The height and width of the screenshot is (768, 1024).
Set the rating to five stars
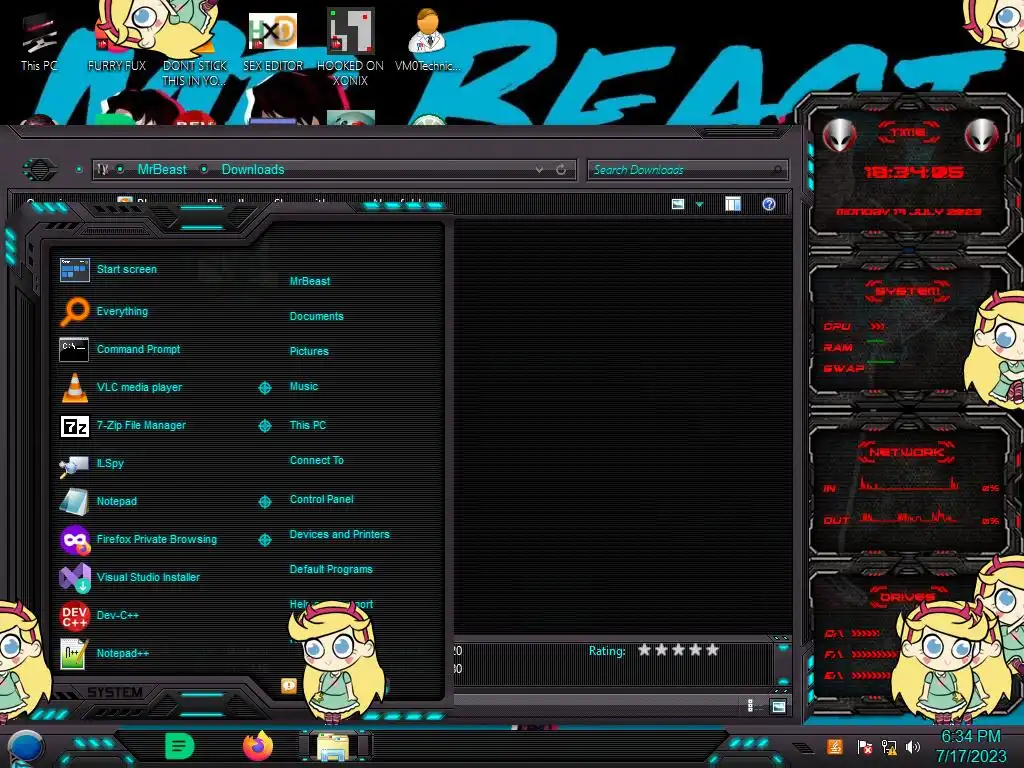coord(712,650)
